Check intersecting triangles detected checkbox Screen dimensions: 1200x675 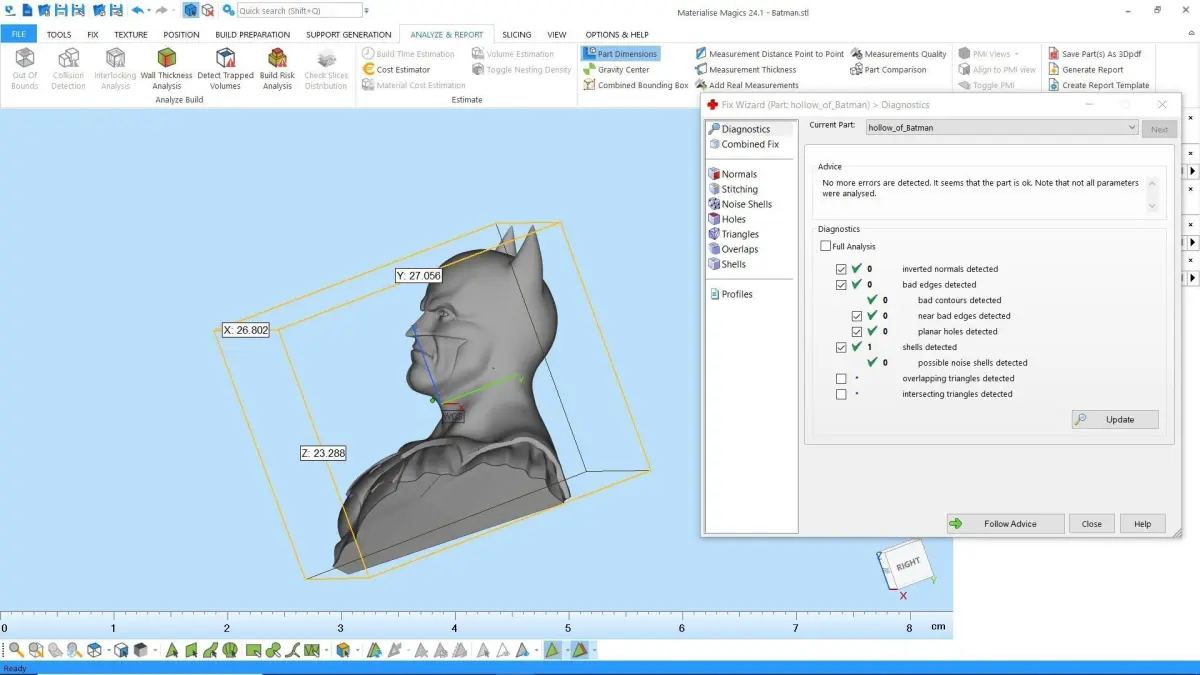(x=841, y=394)
